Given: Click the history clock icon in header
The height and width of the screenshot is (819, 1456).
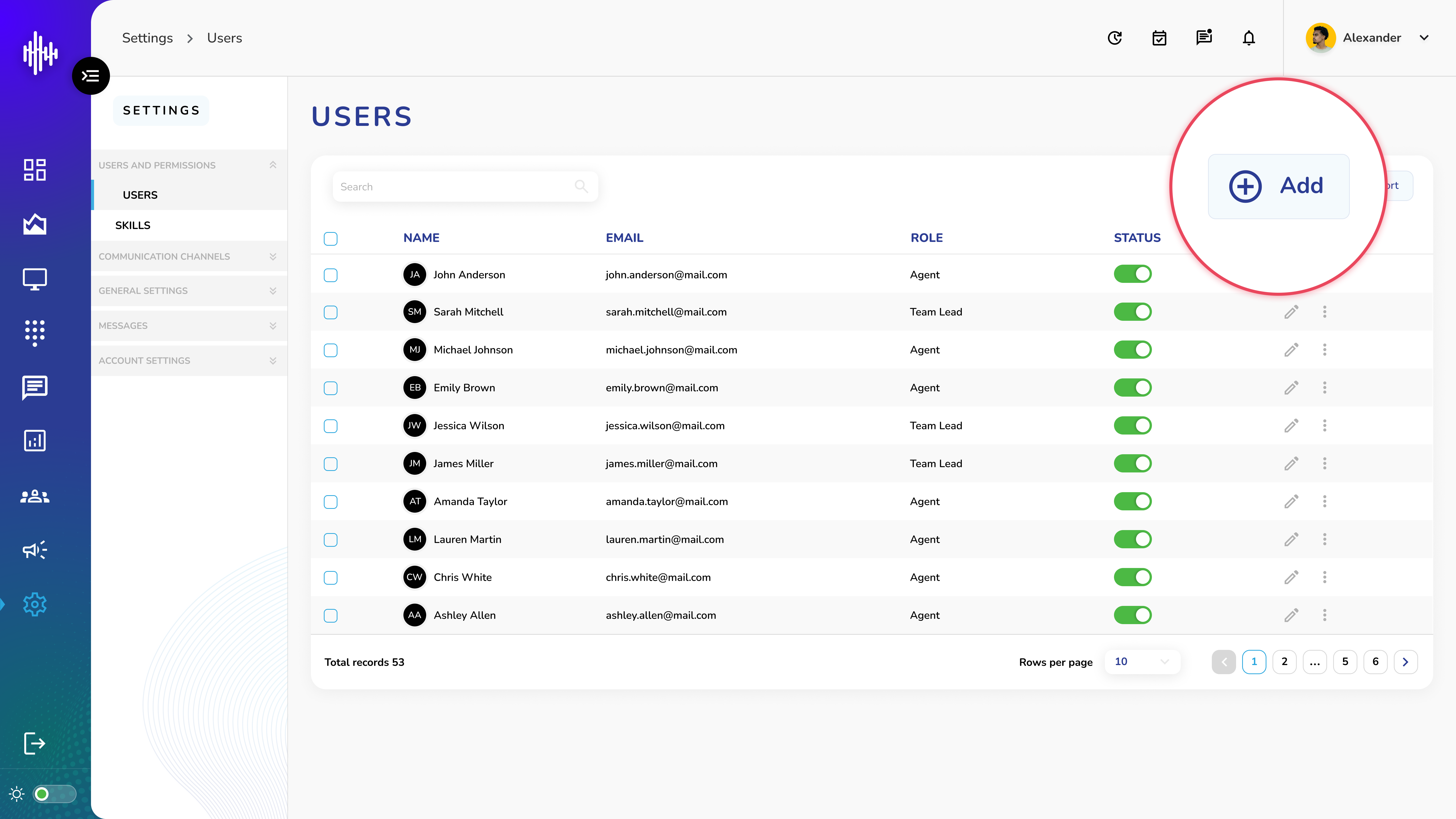Looking at the screenshot, I should coord(1114,38).
